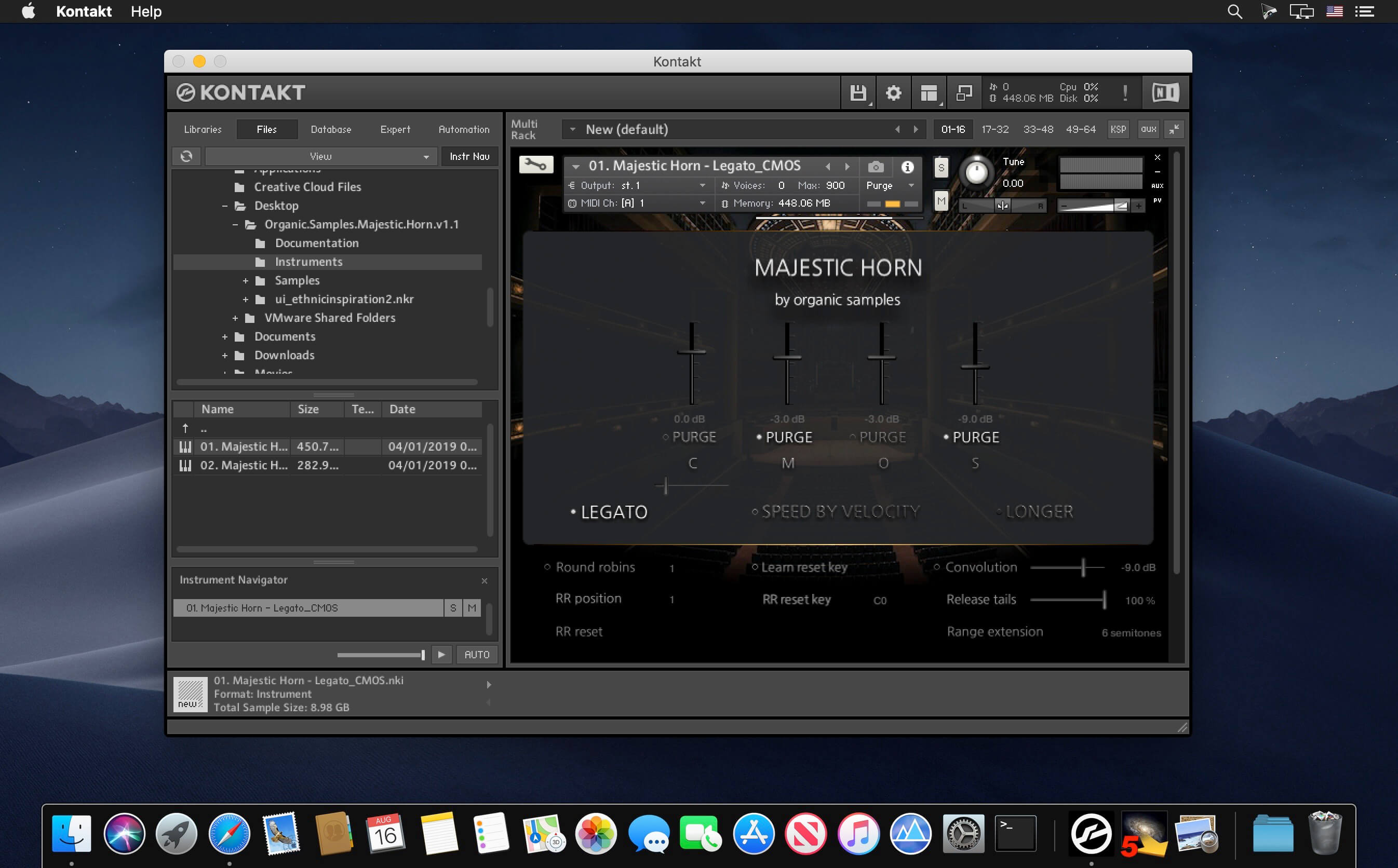1398x868 pixels.
Task: Enable SPEED BY VELOCITY option
Action: (836, 511)
